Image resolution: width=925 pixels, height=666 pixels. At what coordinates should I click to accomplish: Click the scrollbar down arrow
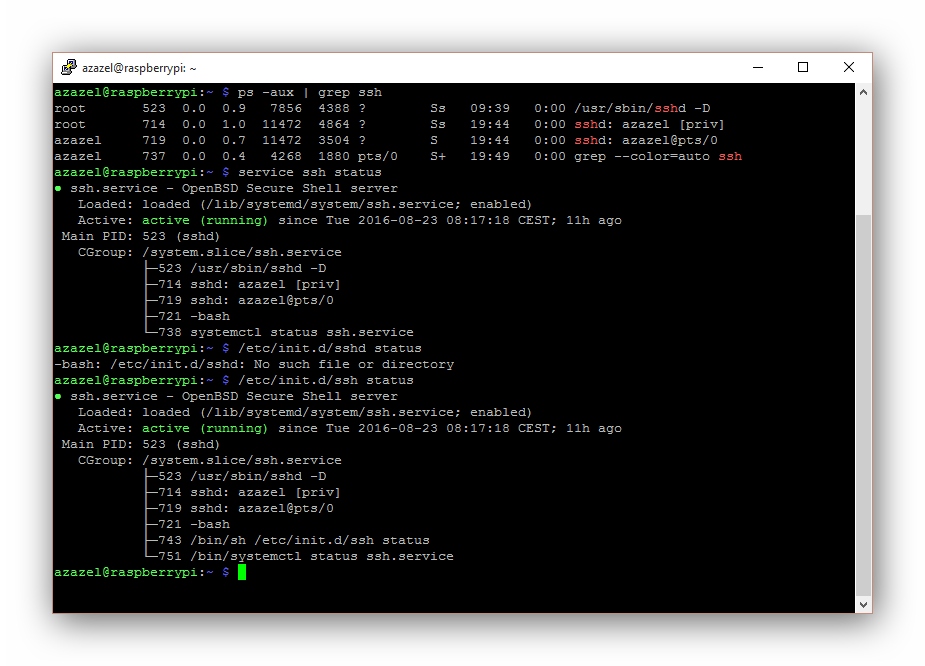point(863,604)
